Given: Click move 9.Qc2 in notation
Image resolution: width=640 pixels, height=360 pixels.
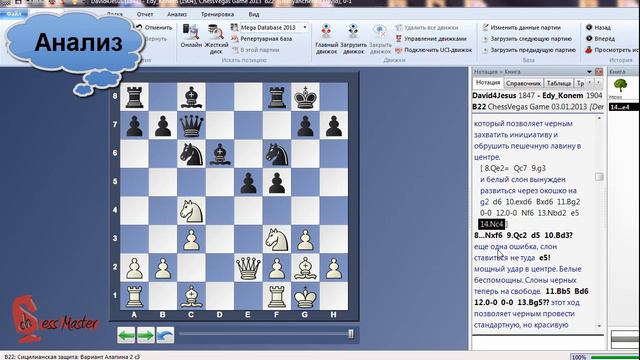Looking at the screenshot, I should pyautogui.click(x=517, y=236).
